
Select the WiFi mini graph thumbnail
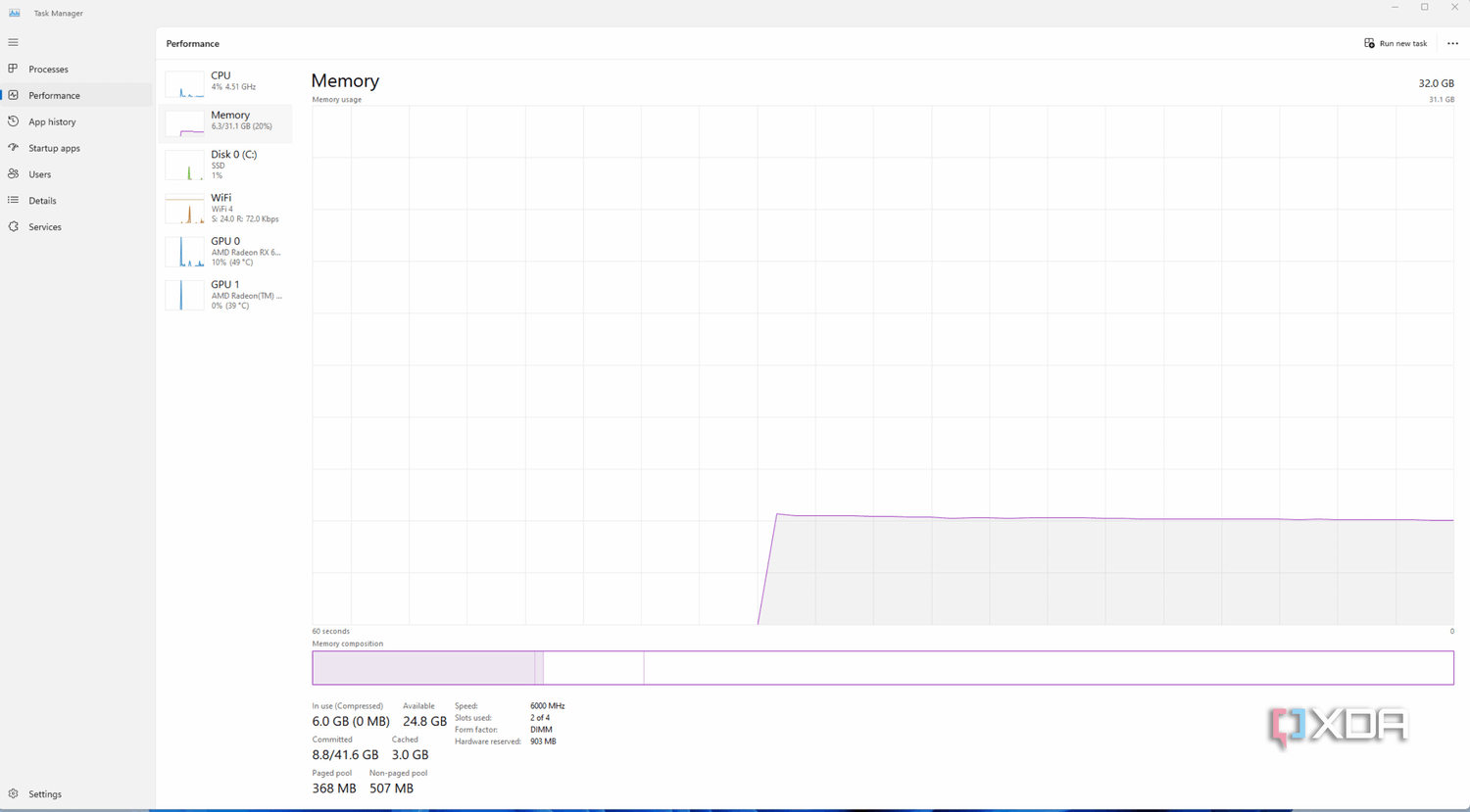(184, 210)
